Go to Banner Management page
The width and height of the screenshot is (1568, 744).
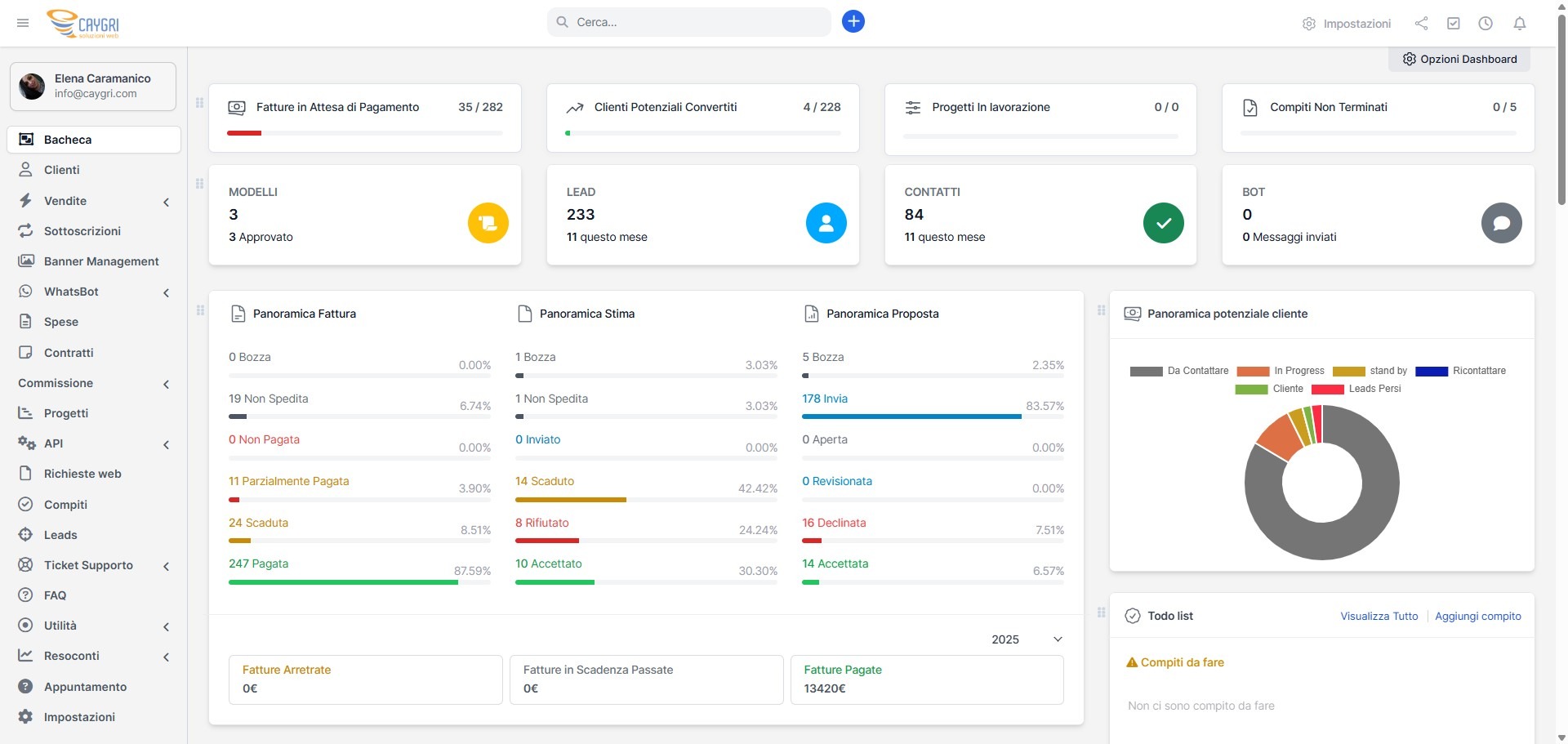point(101,261)
